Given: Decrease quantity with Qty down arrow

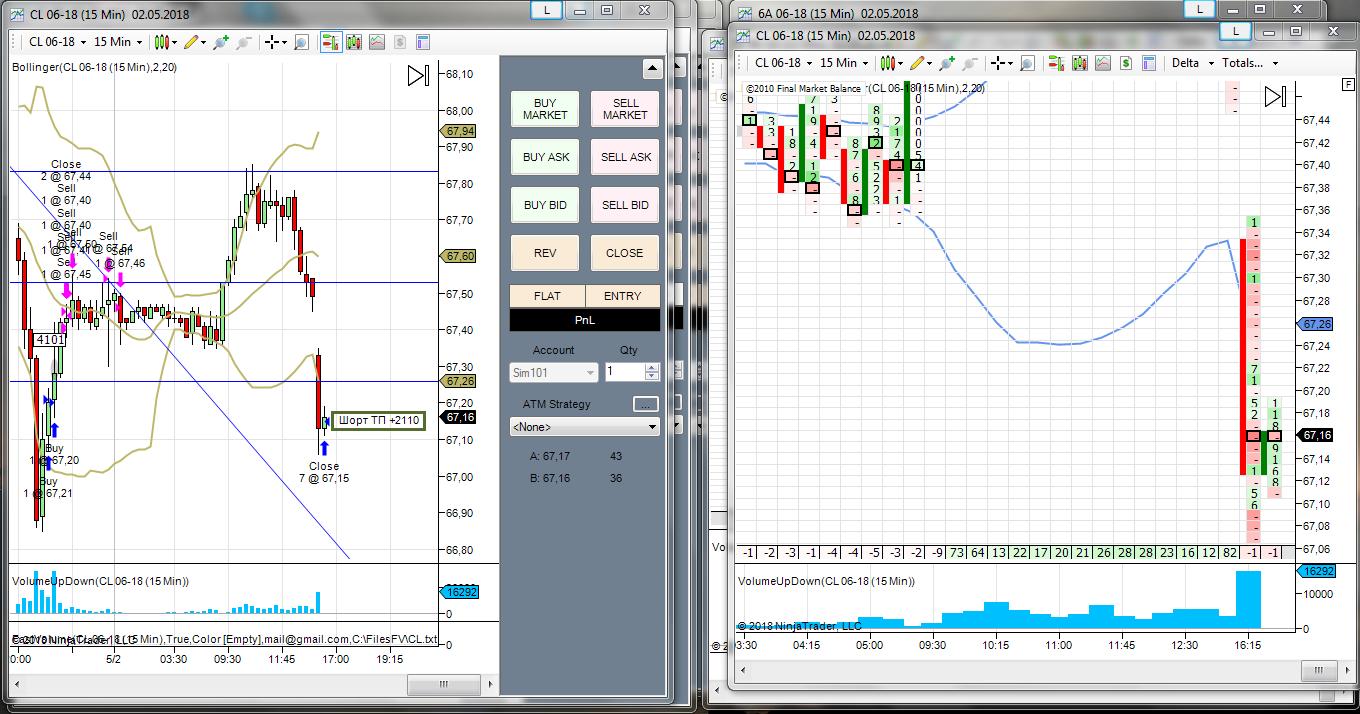Looking at the screenshot, I should coord(652,376).
